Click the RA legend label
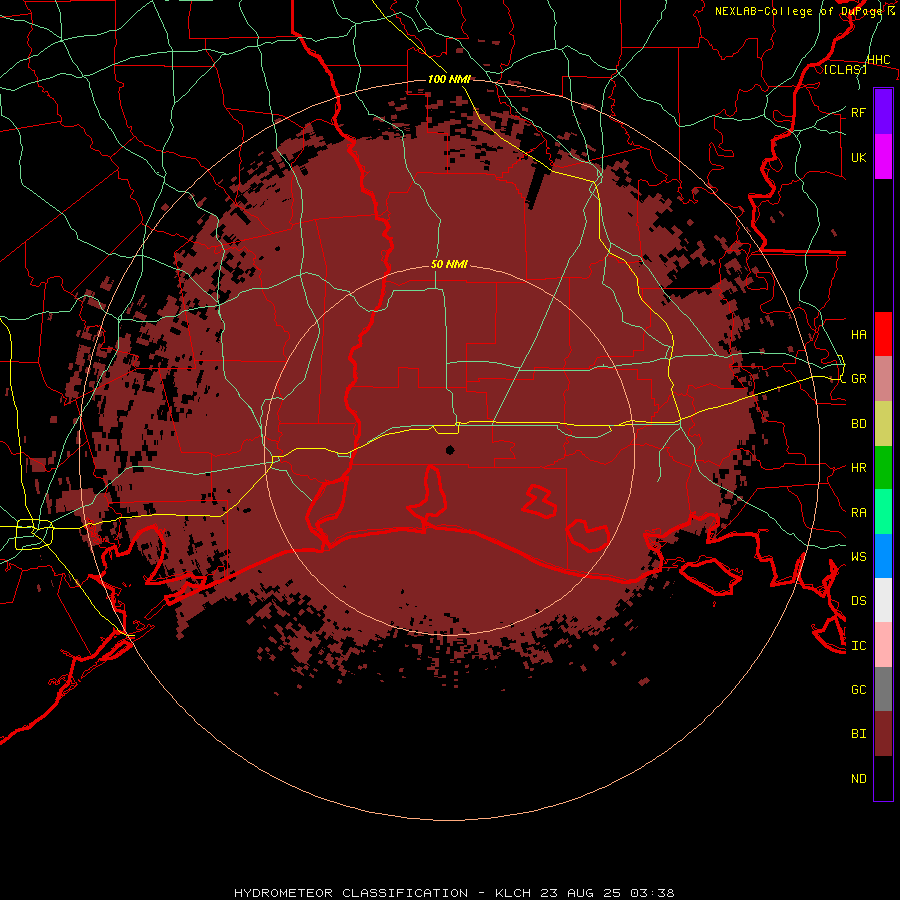The height and width of the screenshot is (900, 900). point(858,513)
